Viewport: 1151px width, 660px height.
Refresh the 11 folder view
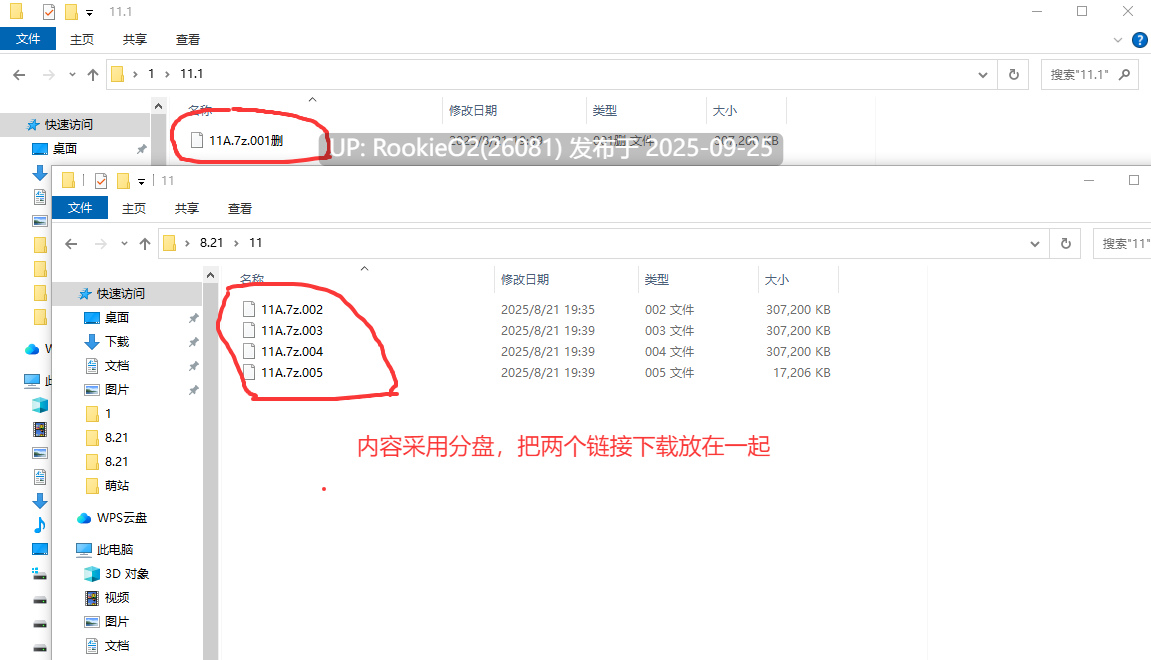click(1066, 244)
